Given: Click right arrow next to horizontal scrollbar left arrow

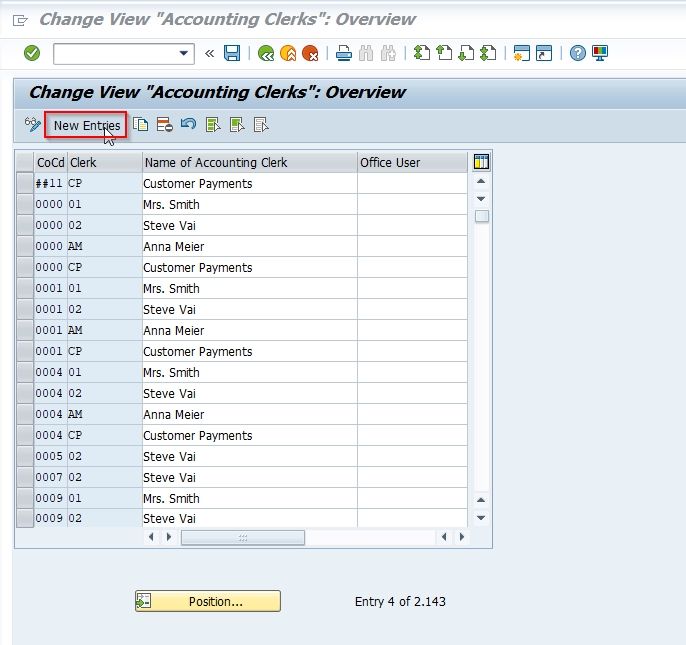Looking at the screenshot, I should [169, 537].
